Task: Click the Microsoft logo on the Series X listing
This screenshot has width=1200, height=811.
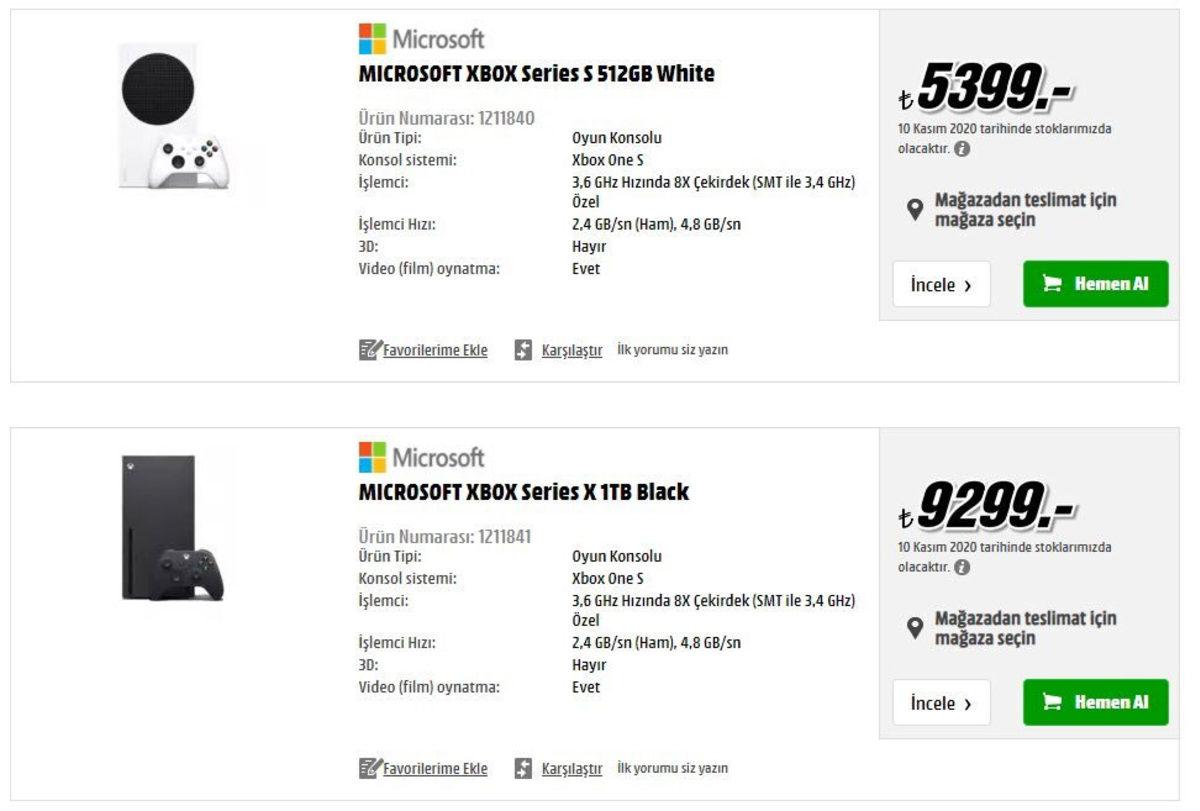Action: [x=372, y=457]
